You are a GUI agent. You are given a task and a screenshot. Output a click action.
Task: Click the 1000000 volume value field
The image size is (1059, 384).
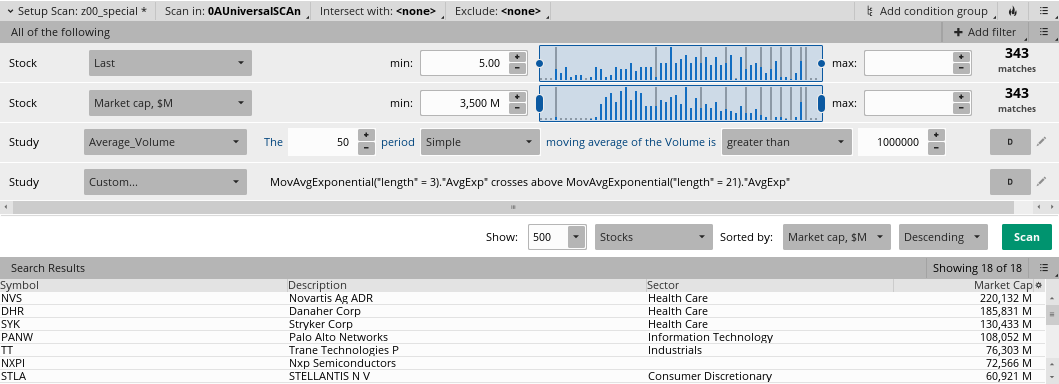point(892,142)
